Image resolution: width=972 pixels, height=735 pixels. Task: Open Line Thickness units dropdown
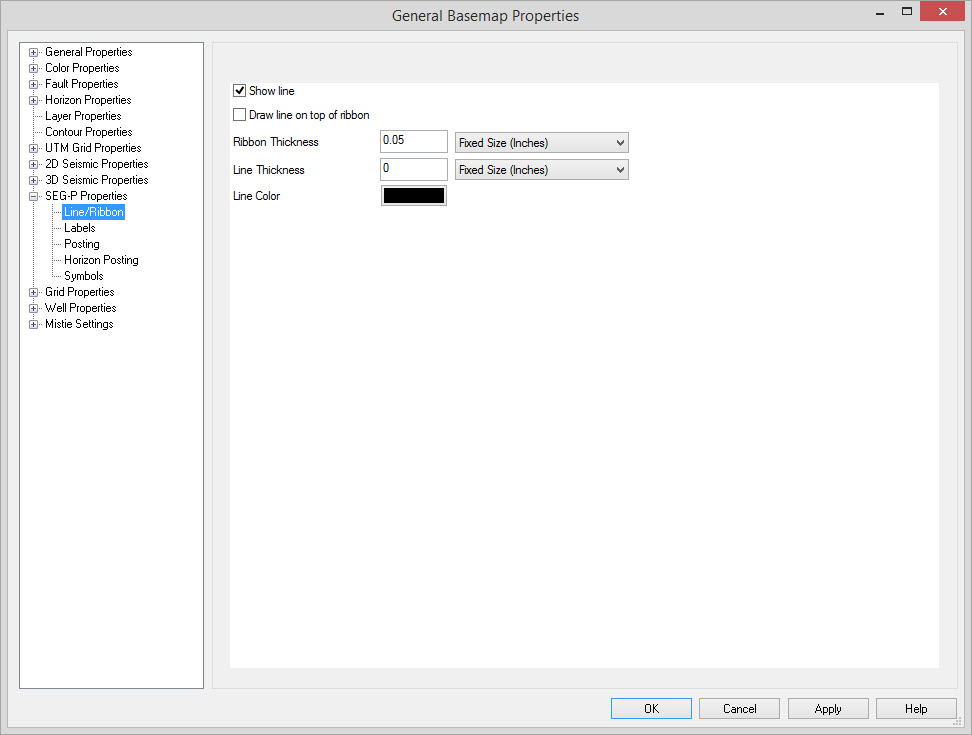coord(541,170)
